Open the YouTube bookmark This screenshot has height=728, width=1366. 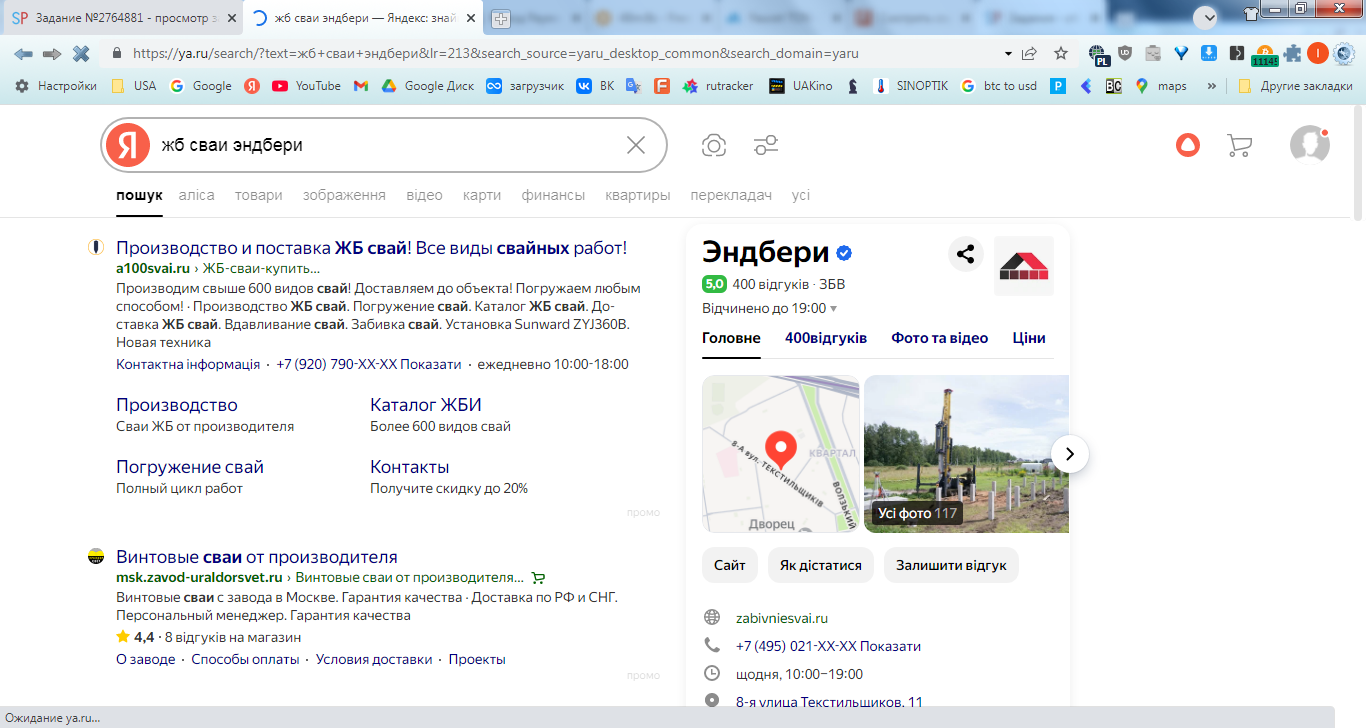click(306, 86)
